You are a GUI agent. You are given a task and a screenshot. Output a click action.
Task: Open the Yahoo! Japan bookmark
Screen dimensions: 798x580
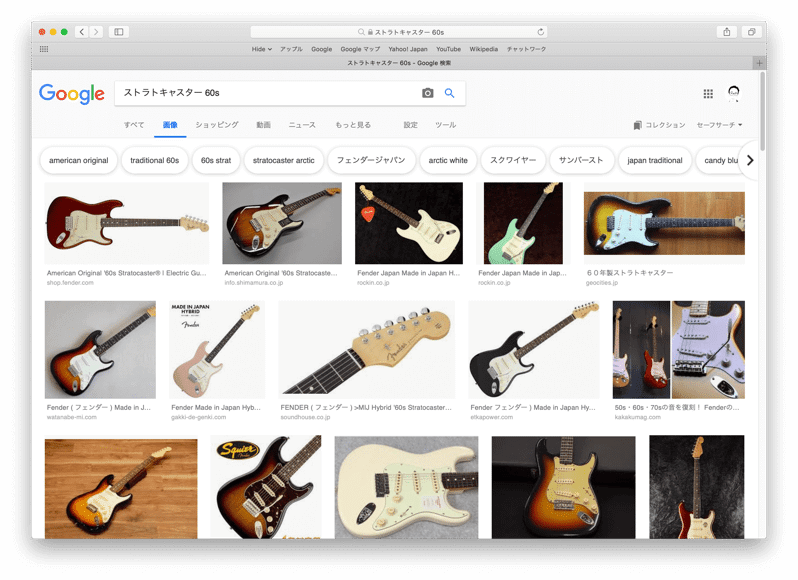408,49
